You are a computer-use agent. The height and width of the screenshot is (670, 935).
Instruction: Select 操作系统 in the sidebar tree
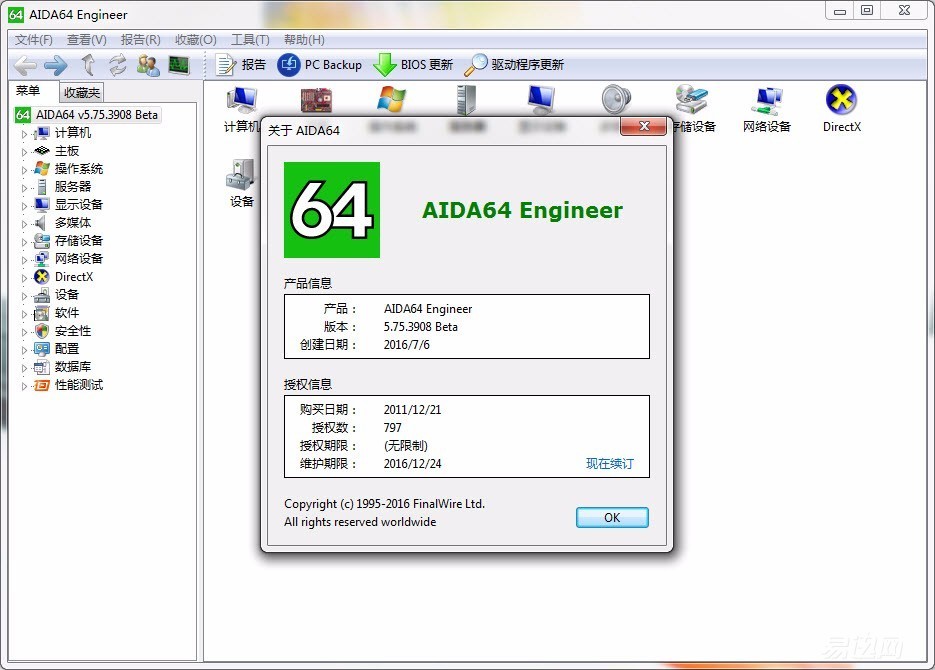79,169
